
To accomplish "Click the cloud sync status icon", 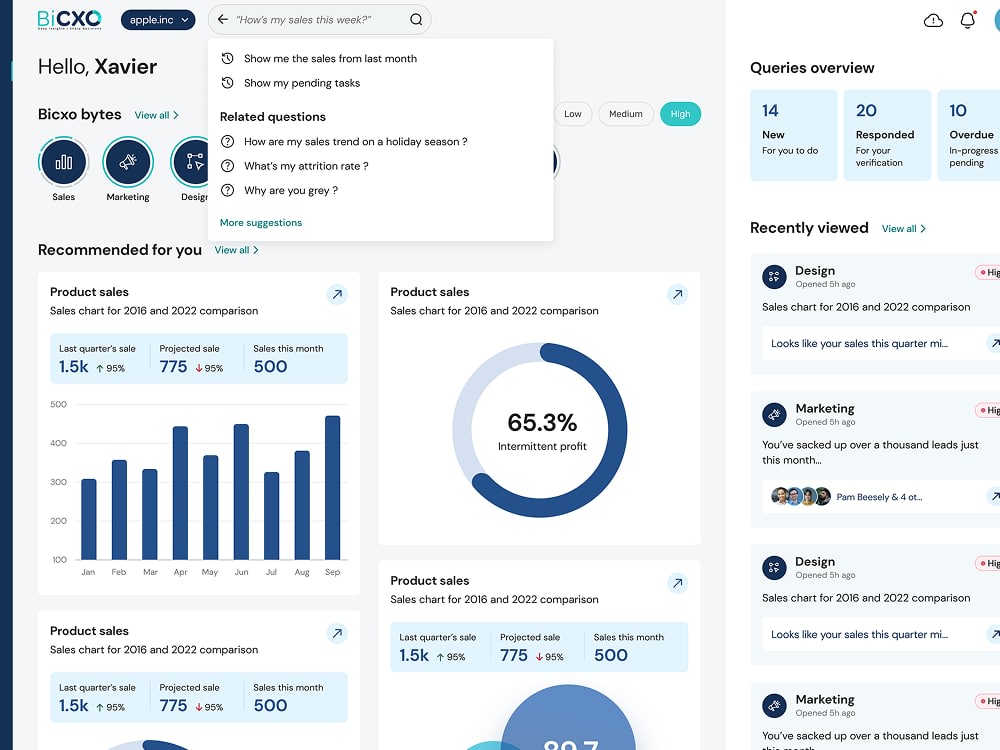I will click(933, 19).
